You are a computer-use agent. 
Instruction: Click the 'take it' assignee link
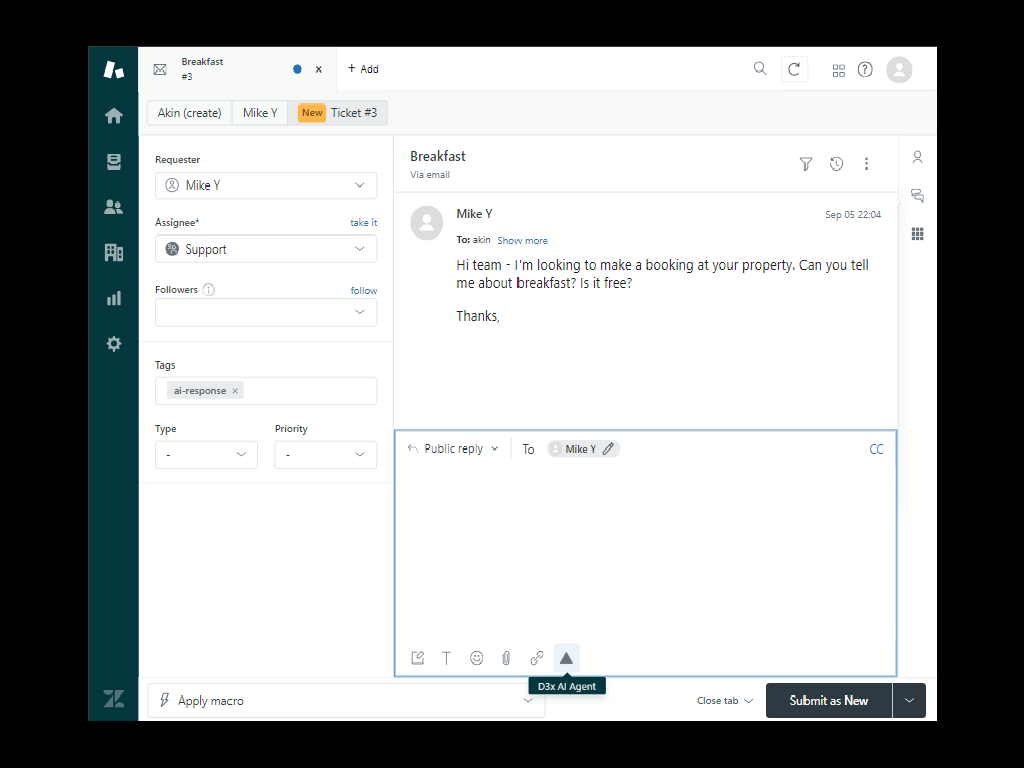click(x=363, y=223)
